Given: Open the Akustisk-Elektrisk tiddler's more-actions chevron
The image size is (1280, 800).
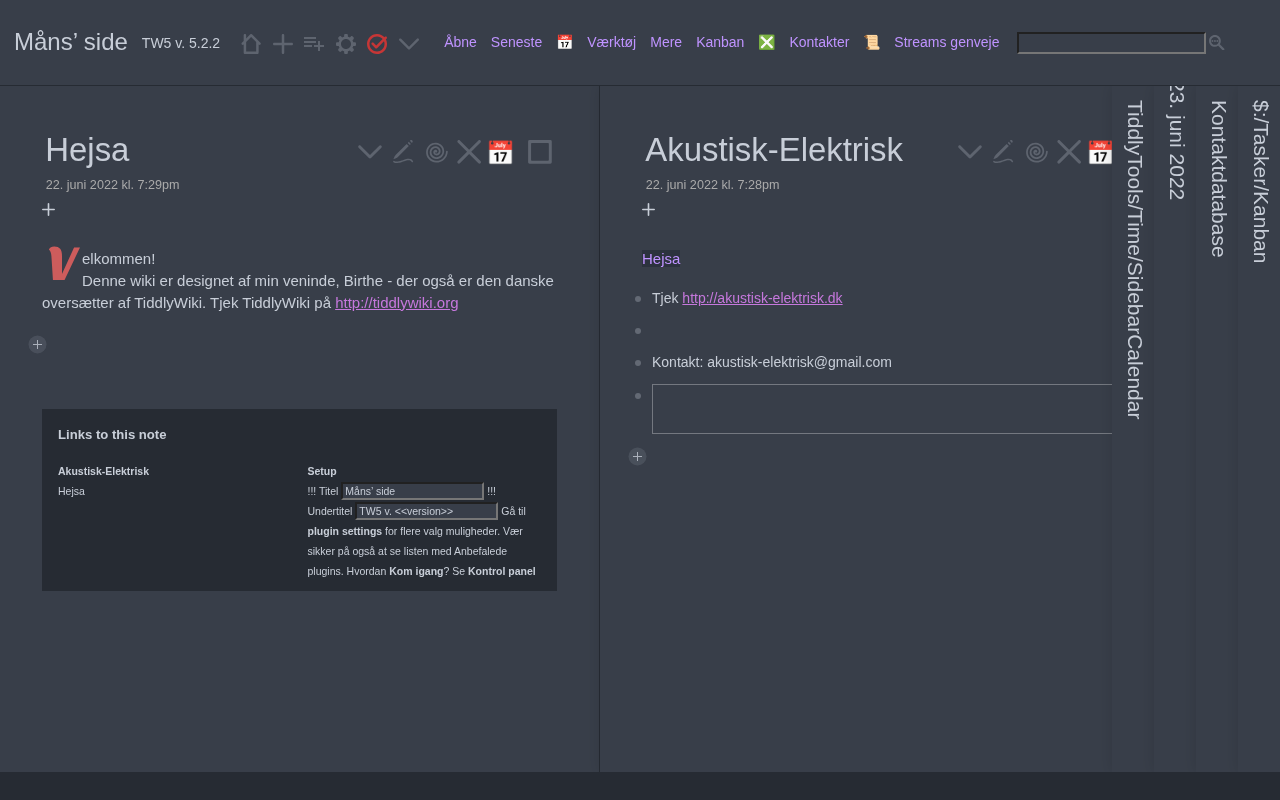Looking at the screenshot, I should (970, 152).
